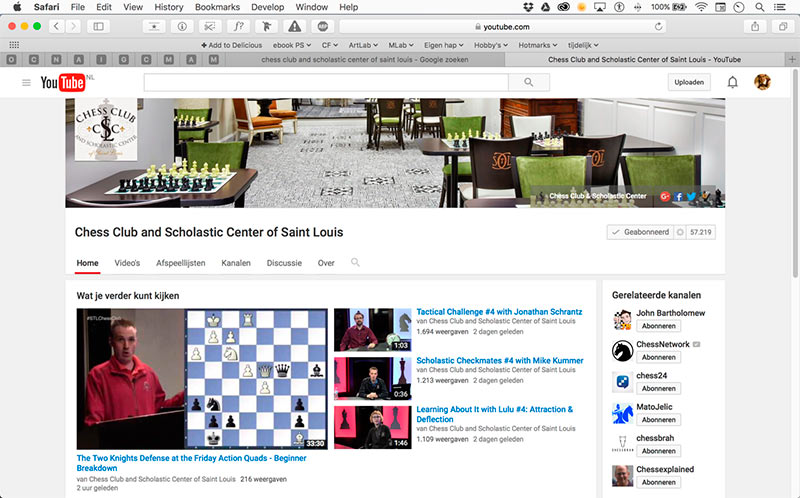Open the account avatar menu
The height and width of the screenshot is (498, 800).
762,82
